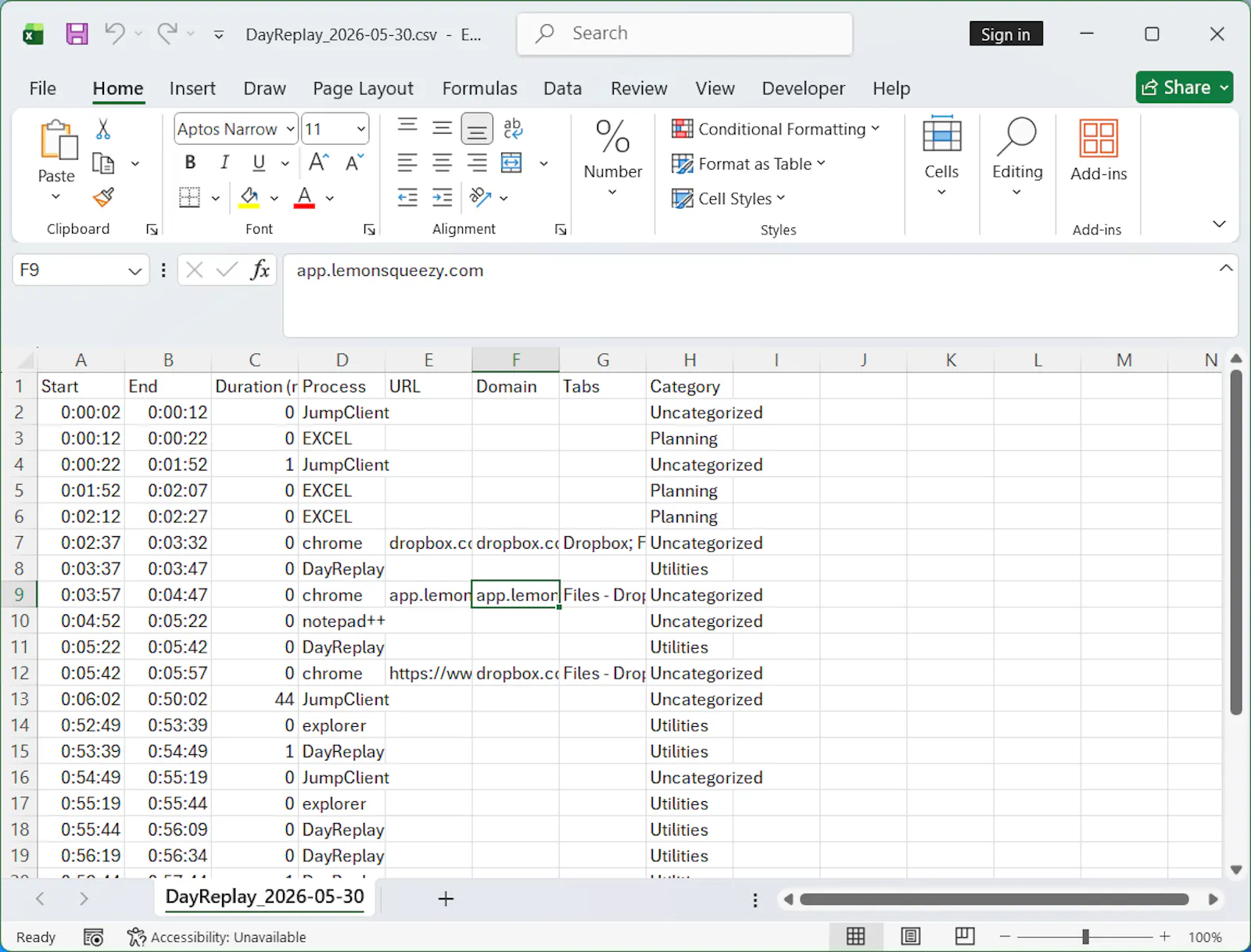This screenshot has width=1251, height=952.
Task: Click the Borders icon
Action: tap(190, 197)
